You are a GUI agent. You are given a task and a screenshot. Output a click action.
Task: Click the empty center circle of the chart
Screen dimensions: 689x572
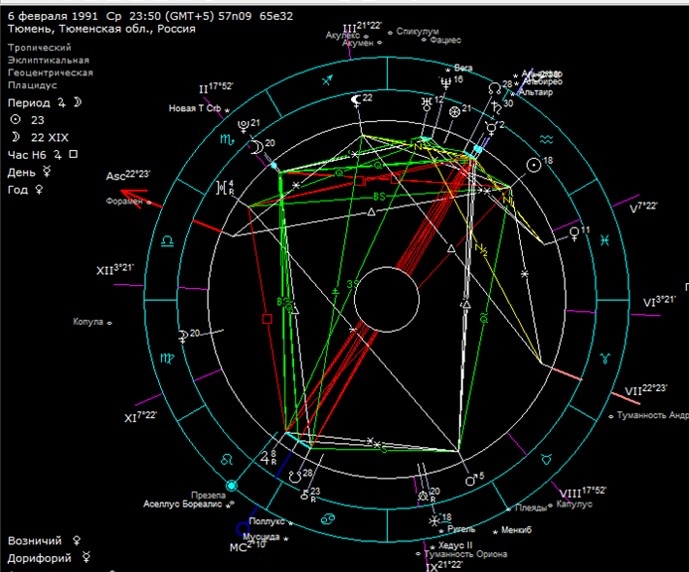[x=386, y=299]
